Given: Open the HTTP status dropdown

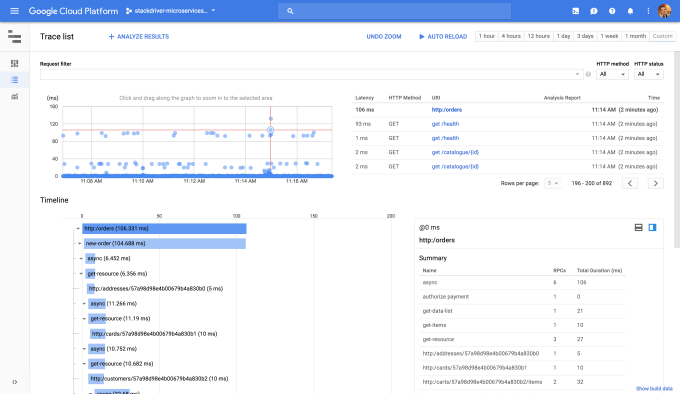Looking at the screenshot, I should [648, 74].
